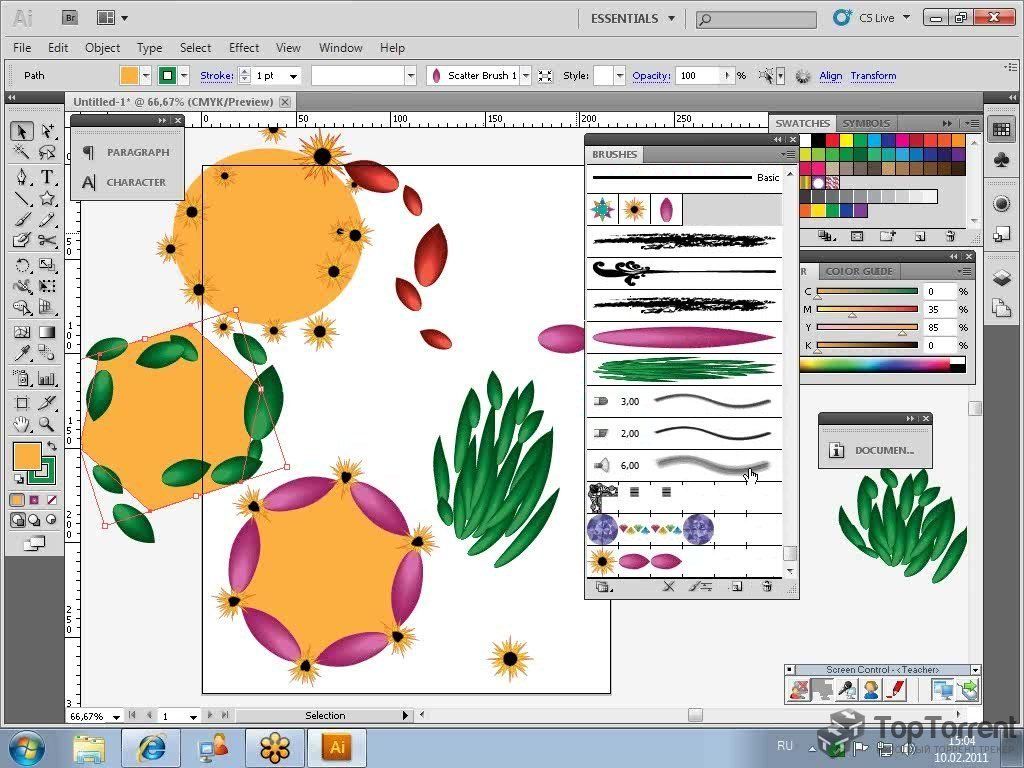Open the Object menu
This screenshot has height=768, width=1024.
[102, 48]
